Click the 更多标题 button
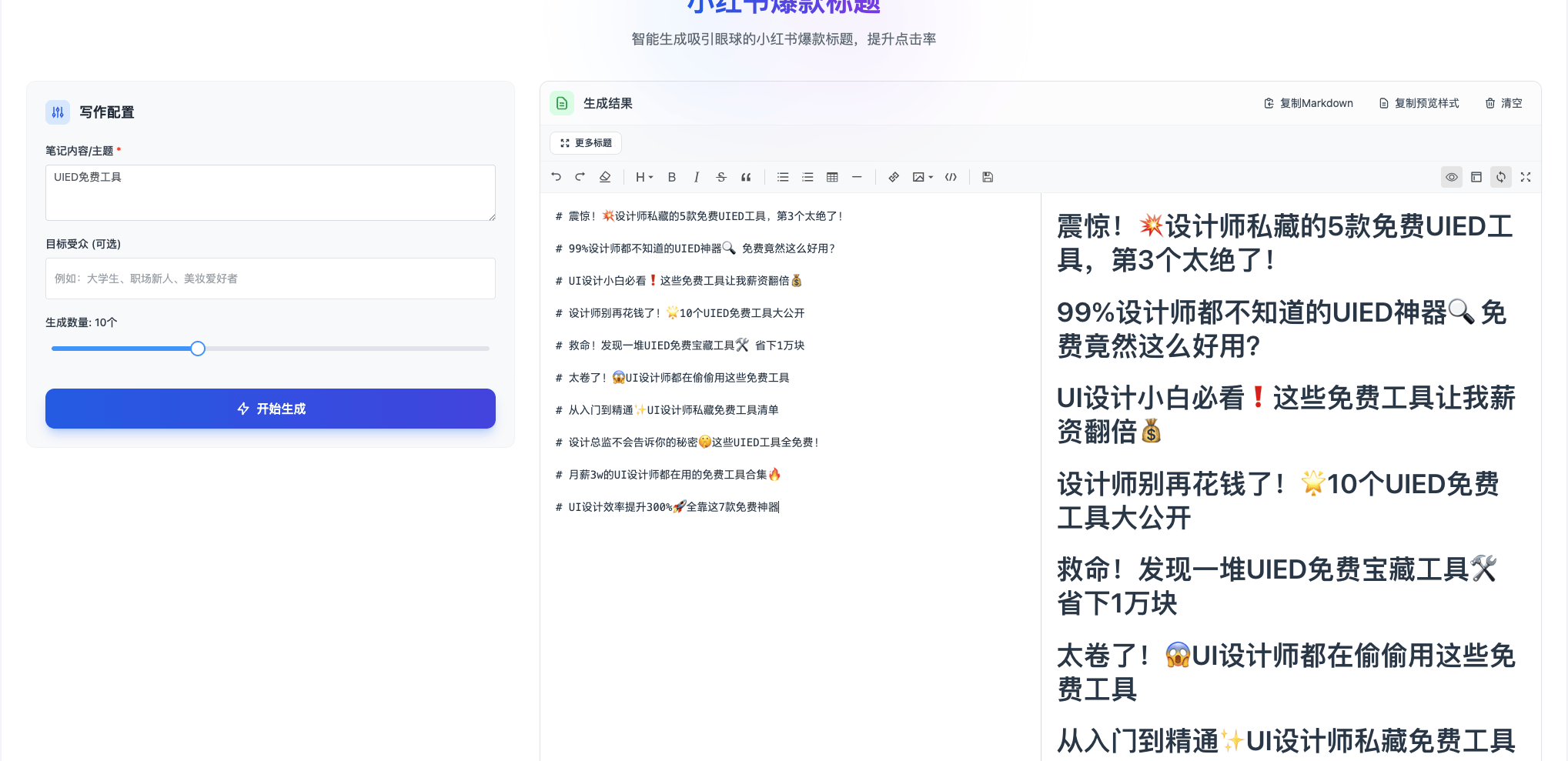This screenshot has height=761, width=1568. (x=586, y=143)
